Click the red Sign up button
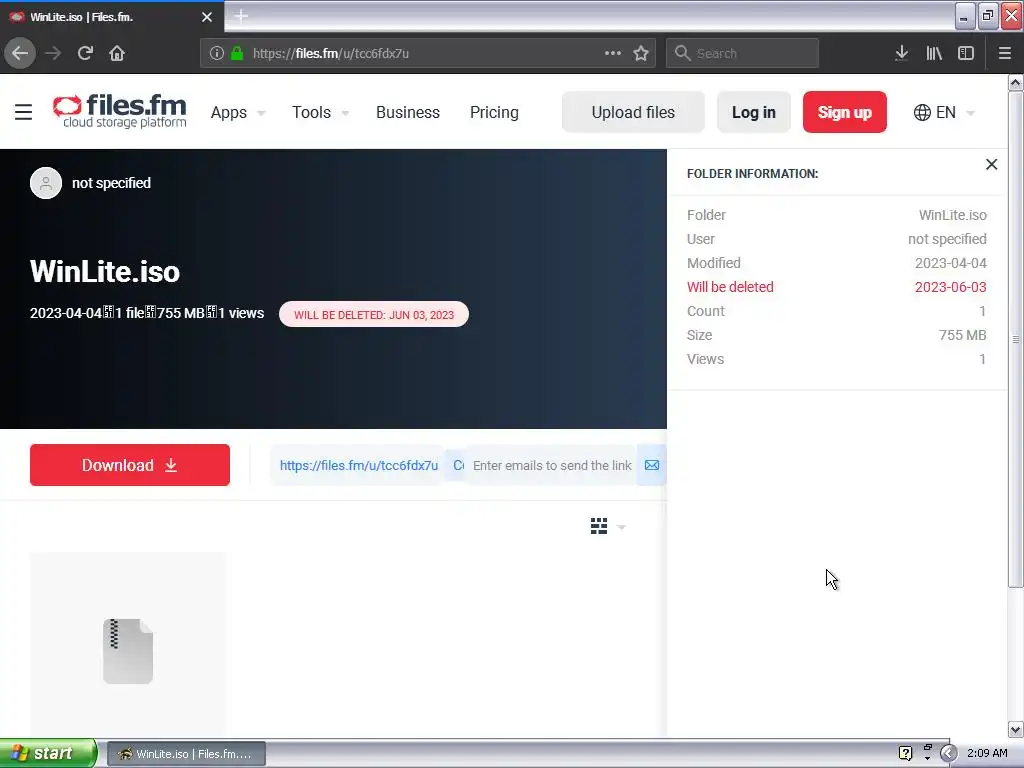The image size is (1024, 768). click(844, 112)
